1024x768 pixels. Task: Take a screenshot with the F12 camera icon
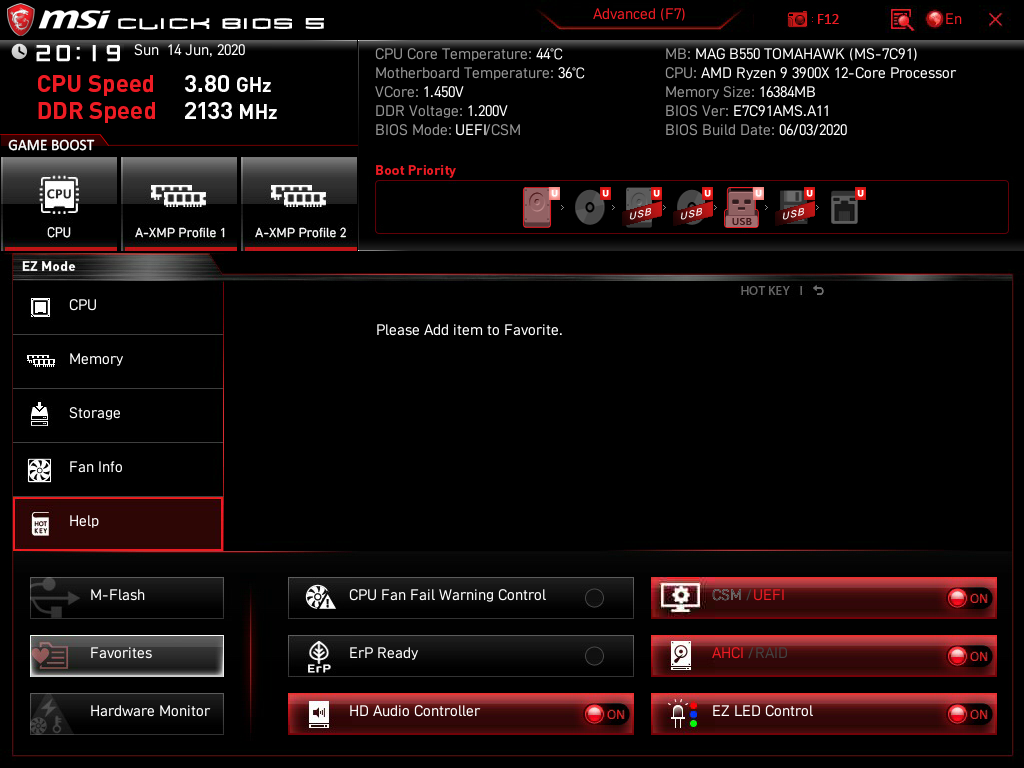pos(797,19)
